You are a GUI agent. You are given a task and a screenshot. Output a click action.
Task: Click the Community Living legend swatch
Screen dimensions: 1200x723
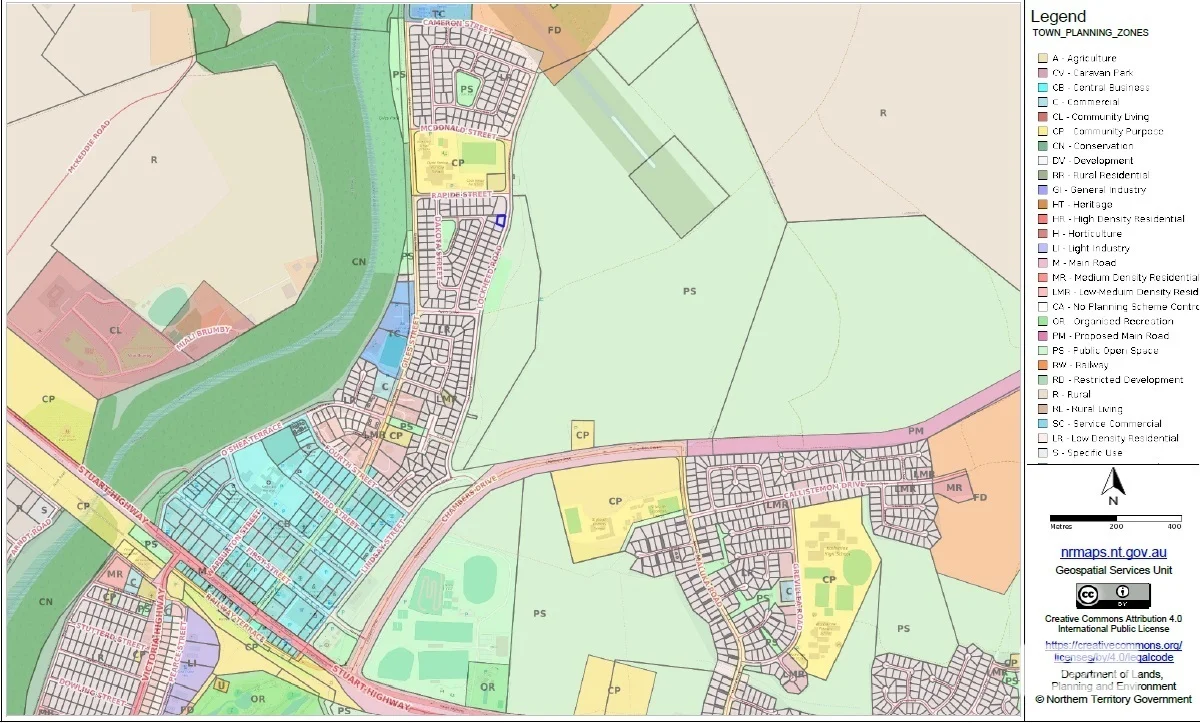1043,117
